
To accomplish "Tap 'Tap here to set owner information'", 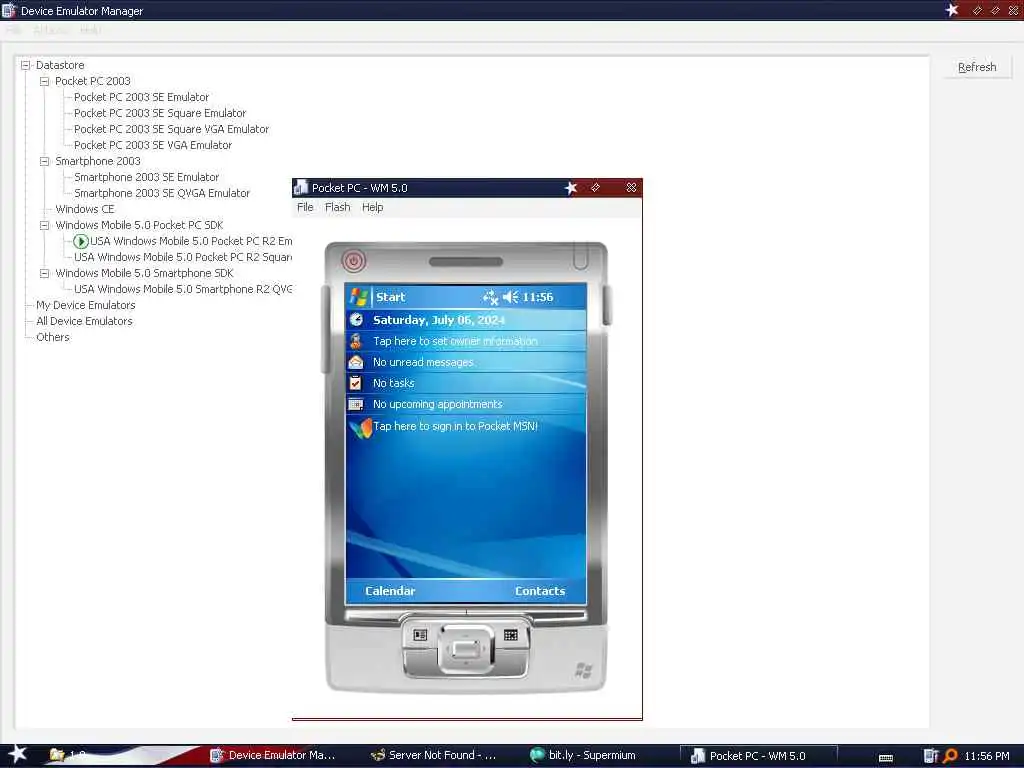I will [x=455, y=341].
